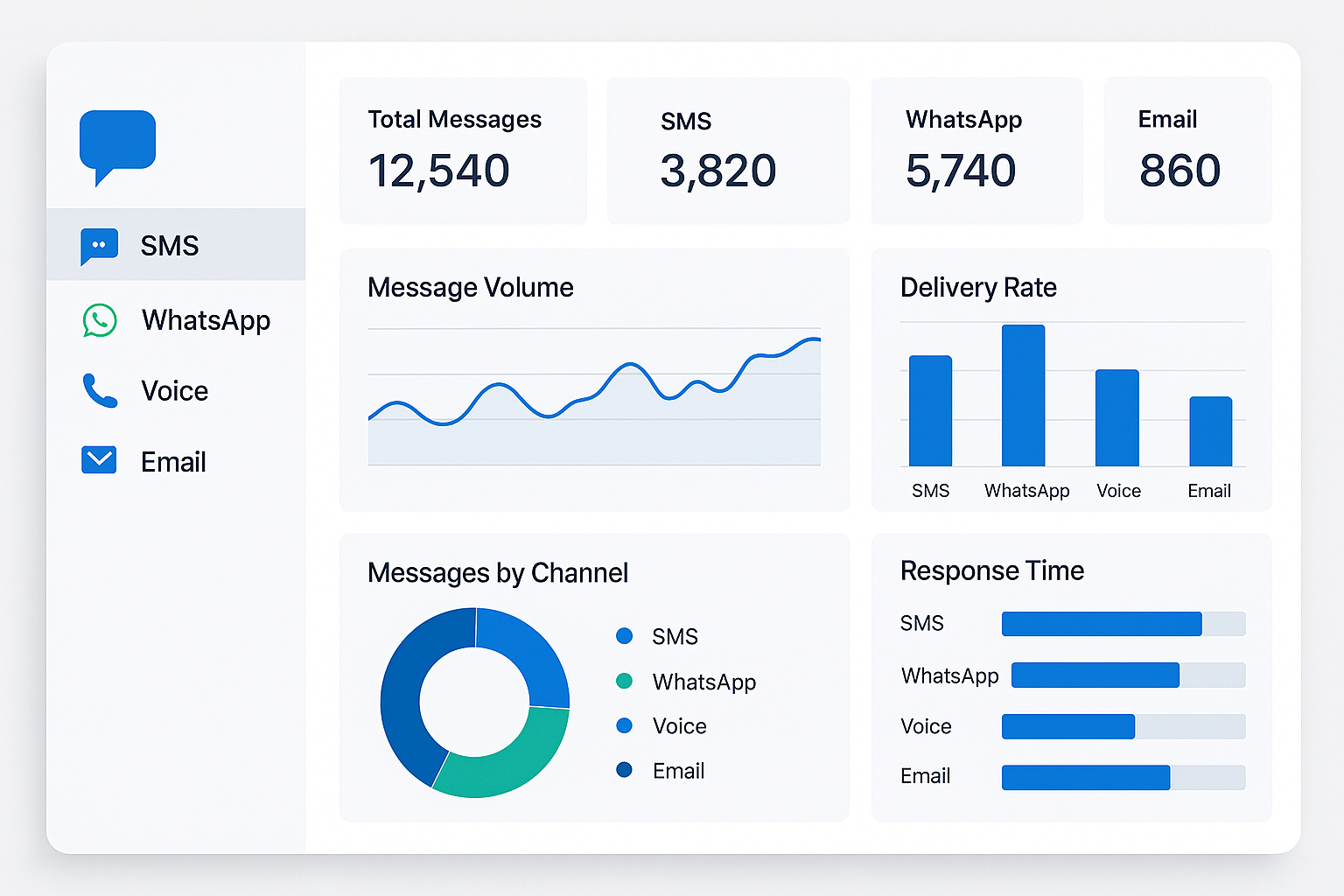Select the Voice phone icon
This screenshot has height=896, width=1344.
pyautogui.click(x=99, y=391)
